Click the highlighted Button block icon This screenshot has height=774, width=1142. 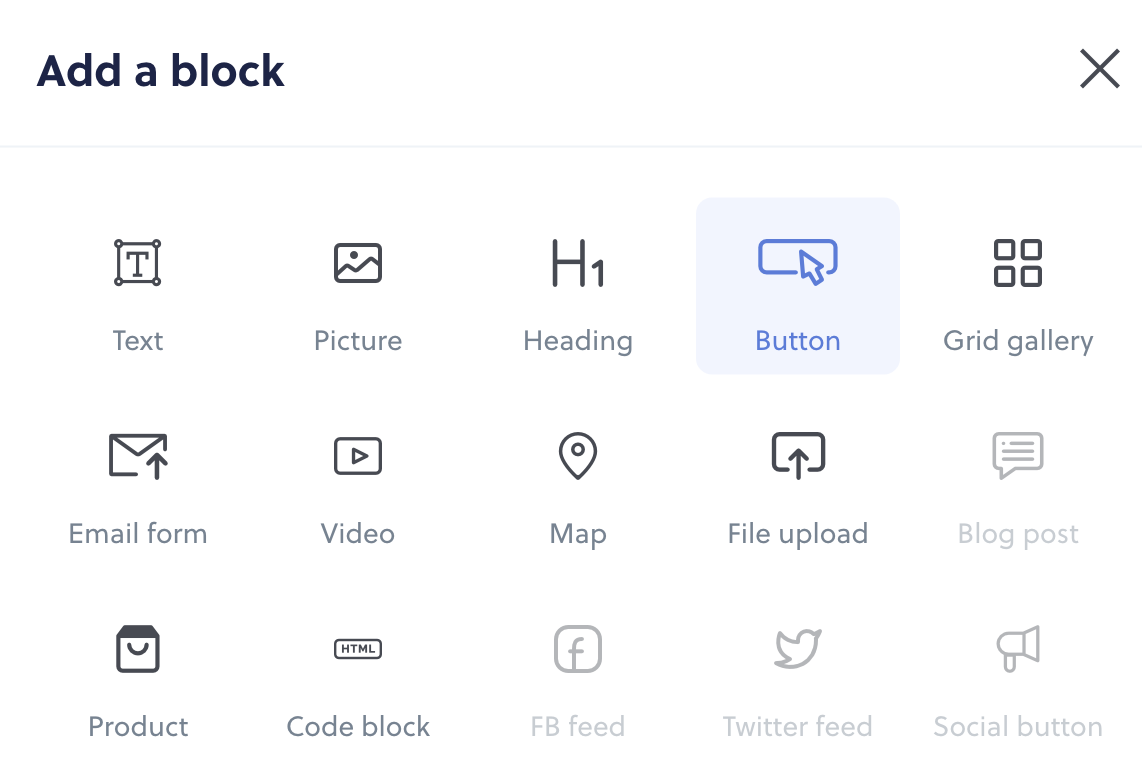pos(797,262)
